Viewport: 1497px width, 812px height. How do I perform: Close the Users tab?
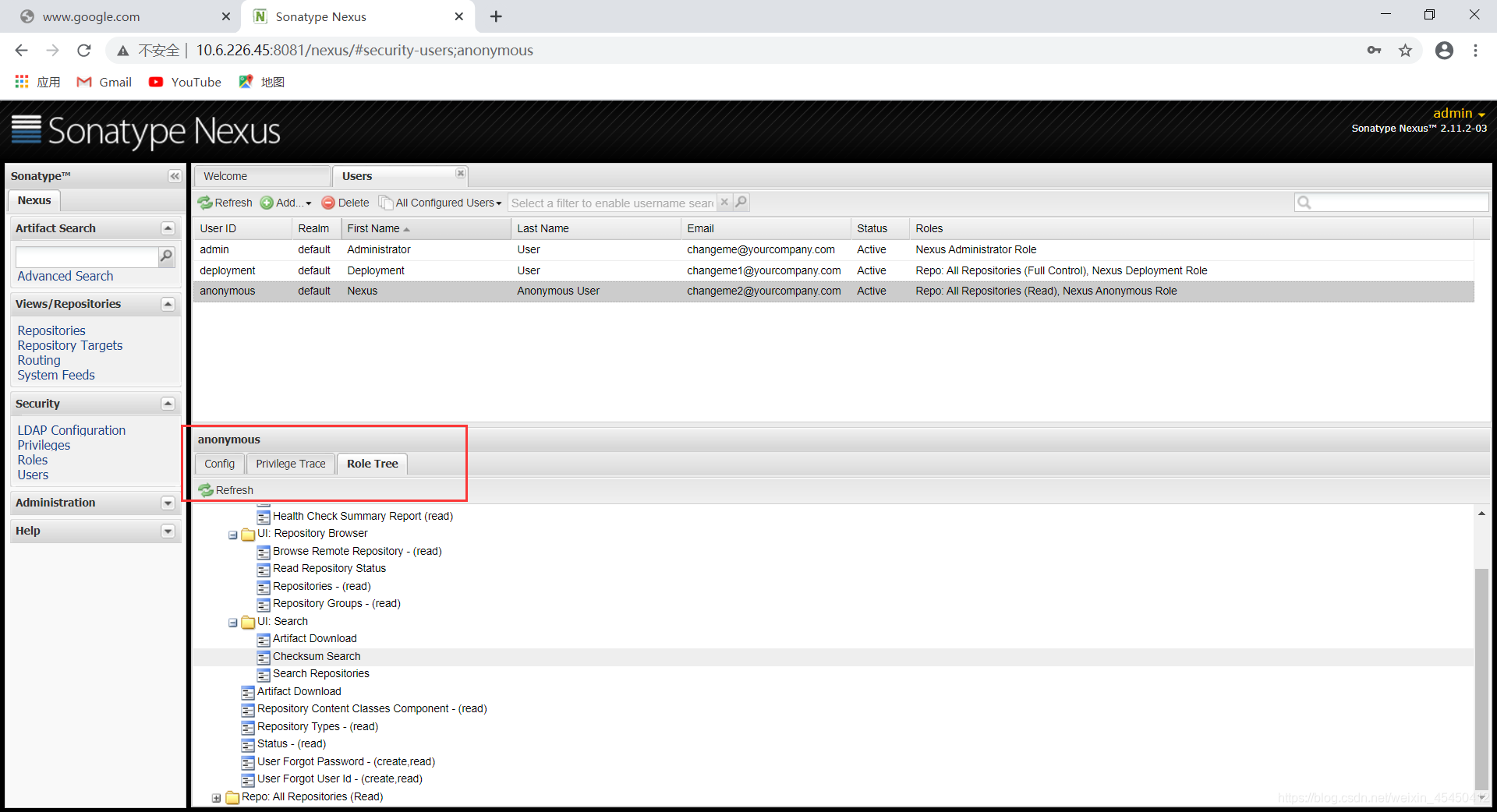point(461,173)
